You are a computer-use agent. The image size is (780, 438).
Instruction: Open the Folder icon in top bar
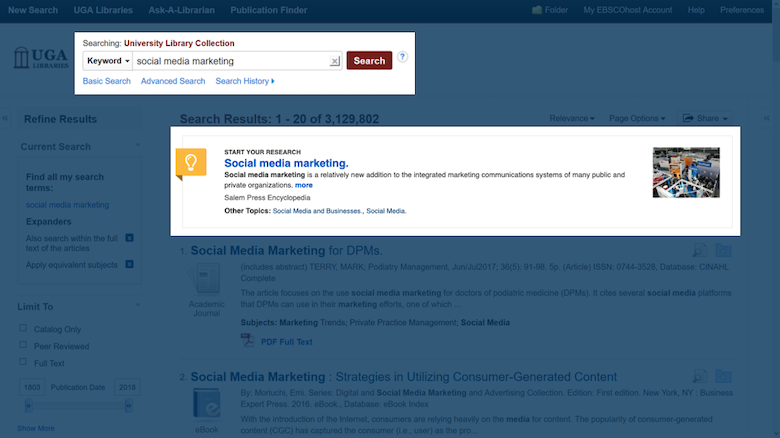[x=537, y=10]
